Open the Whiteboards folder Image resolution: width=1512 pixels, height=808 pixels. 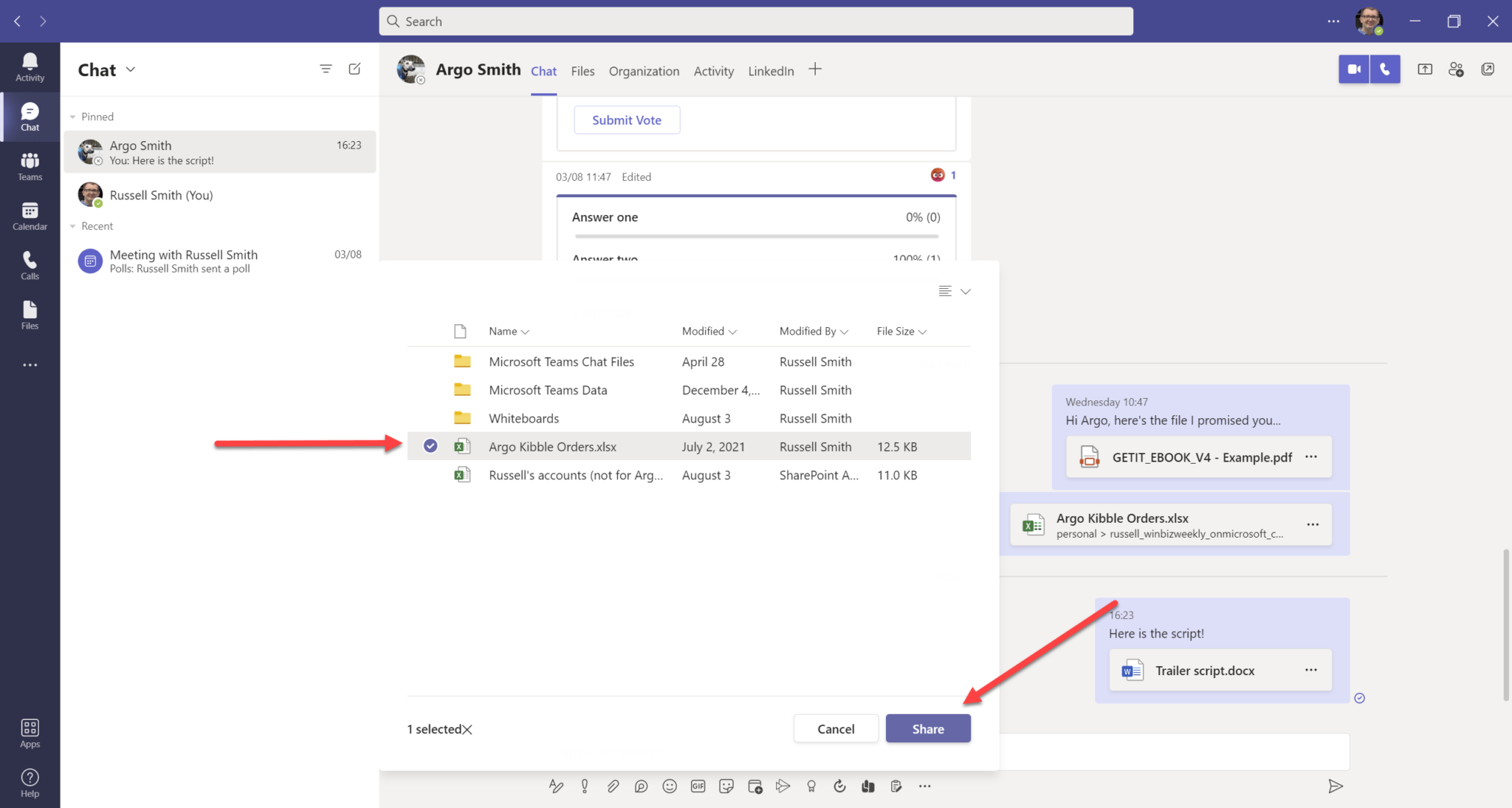click(523, 419)
